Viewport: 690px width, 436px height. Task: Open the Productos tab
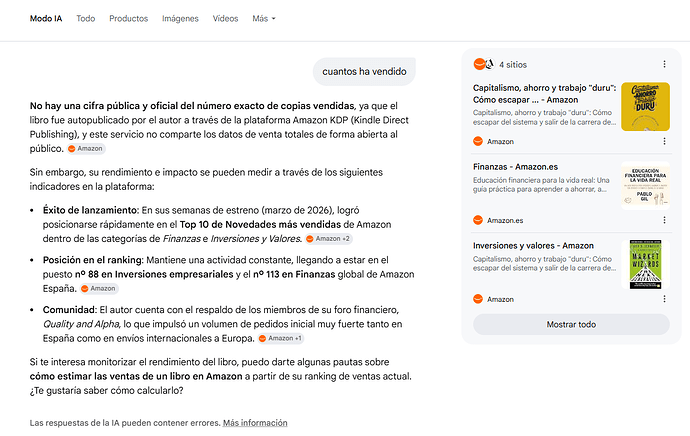tap(128, 18)
